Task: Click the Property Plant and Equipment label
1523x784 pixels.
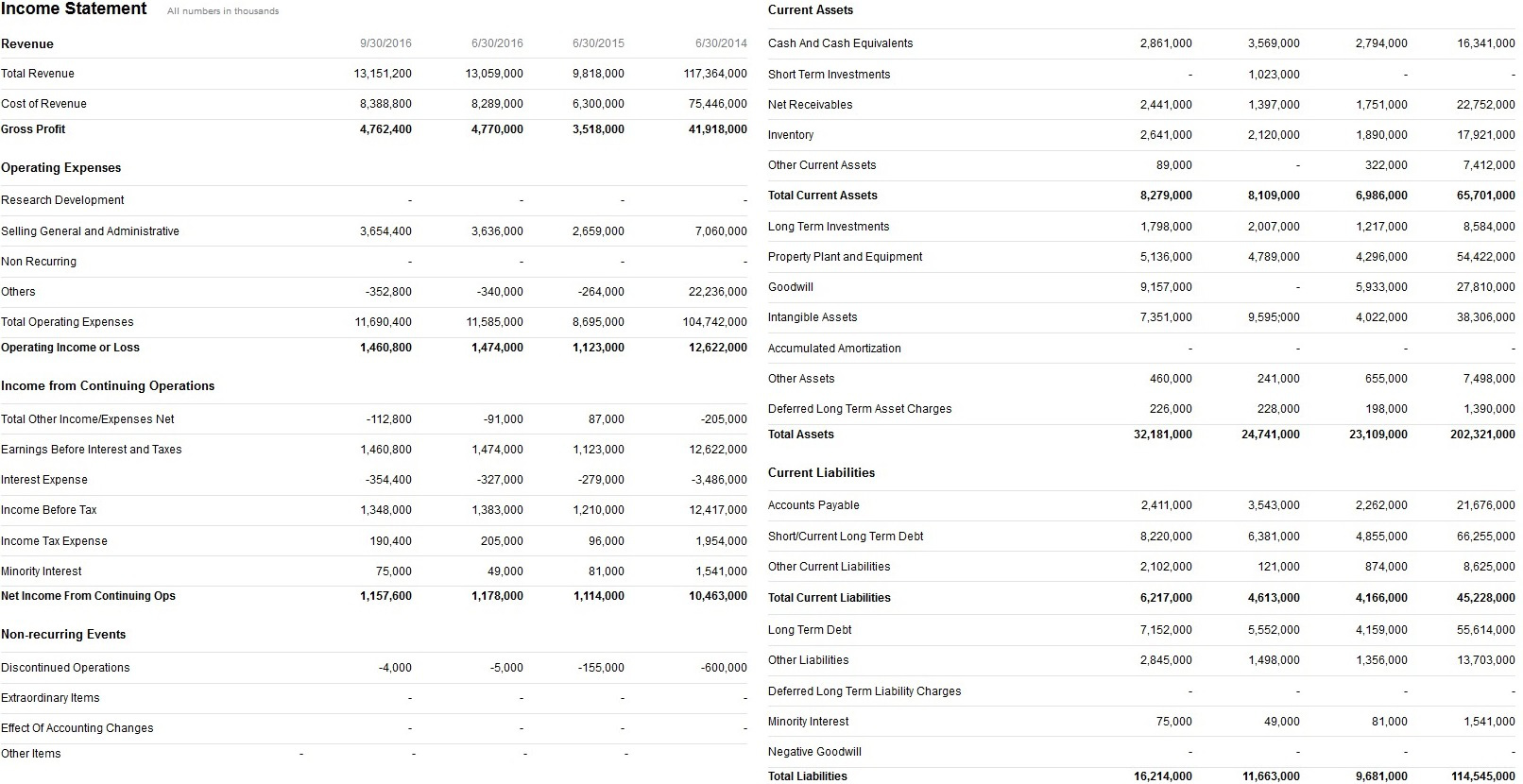Action: (845, 257)
